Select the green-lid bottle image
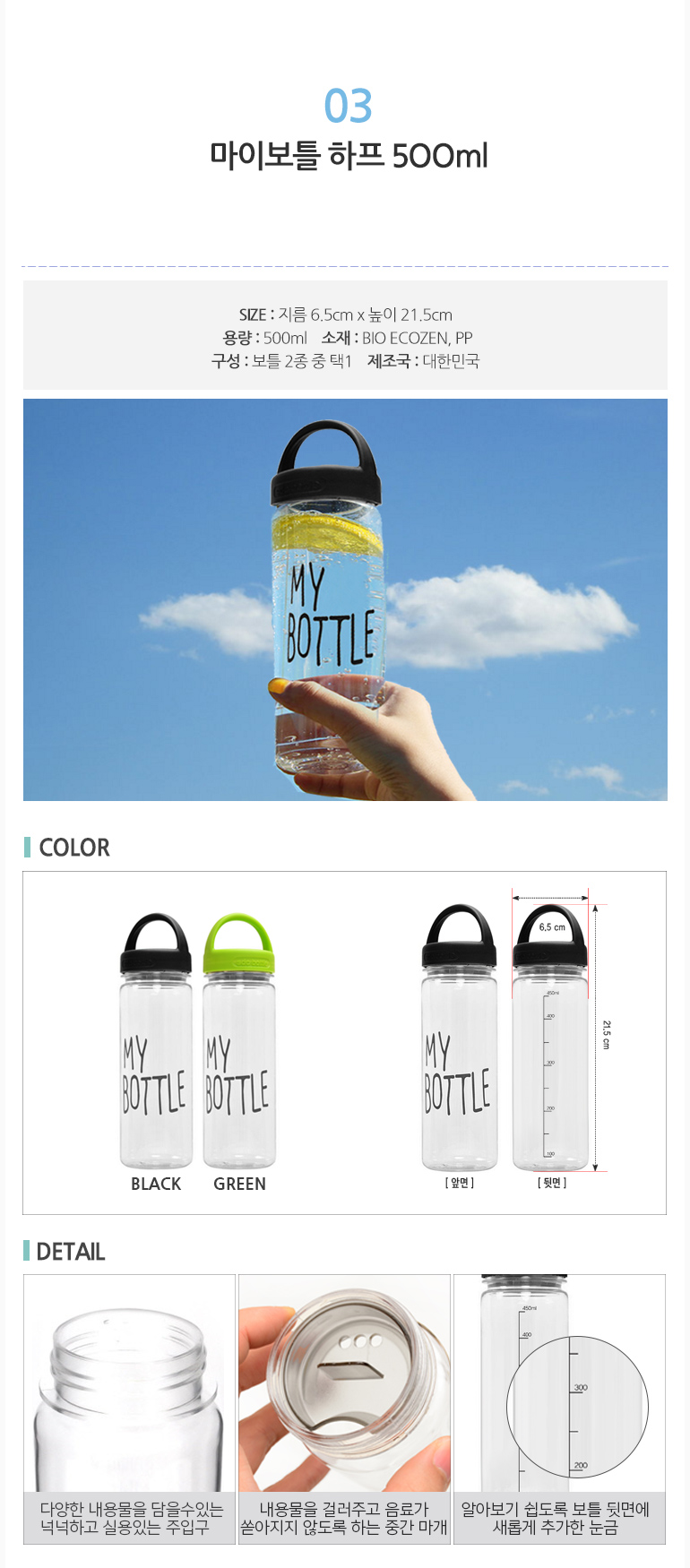This screenshot has height=1568, width=690. pos(238,1040)
